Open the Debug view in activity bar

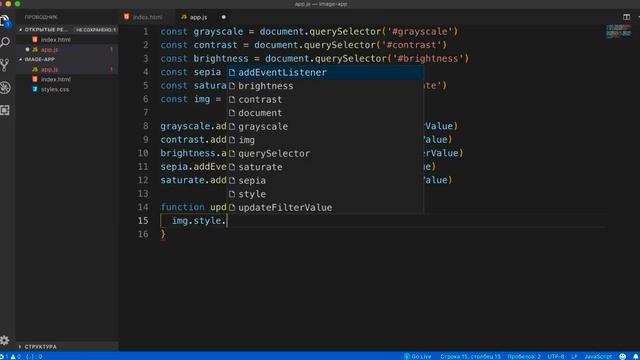coord(5,87)
